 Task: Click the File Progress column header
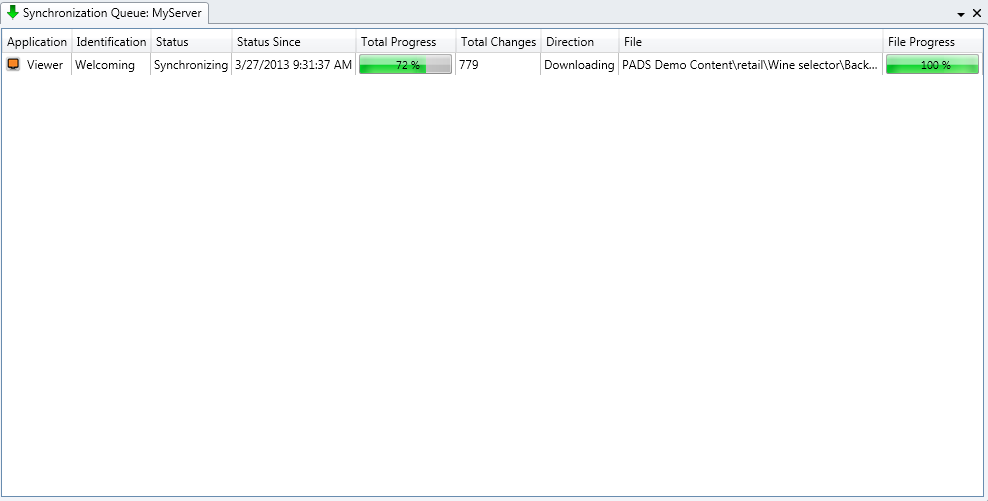click(933, 42)
